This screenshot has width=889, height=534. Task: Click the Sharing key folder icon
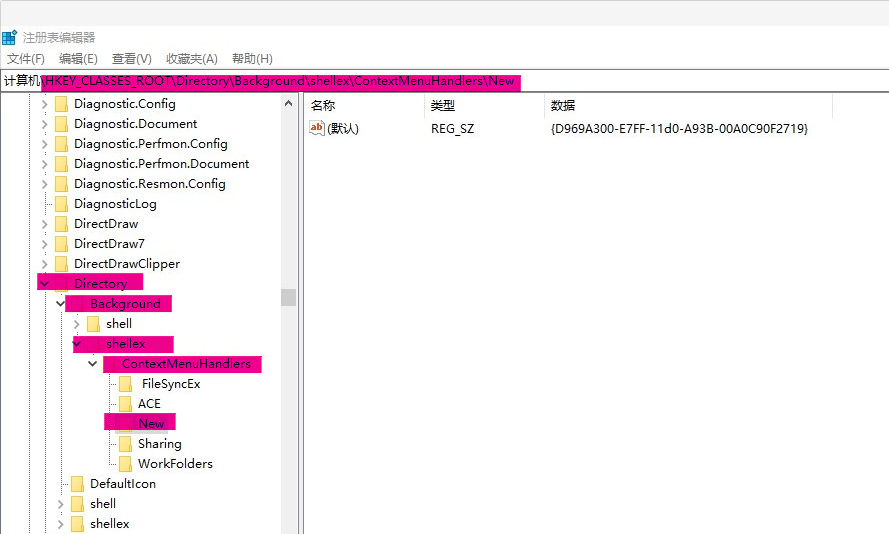[x=125, y=444]
